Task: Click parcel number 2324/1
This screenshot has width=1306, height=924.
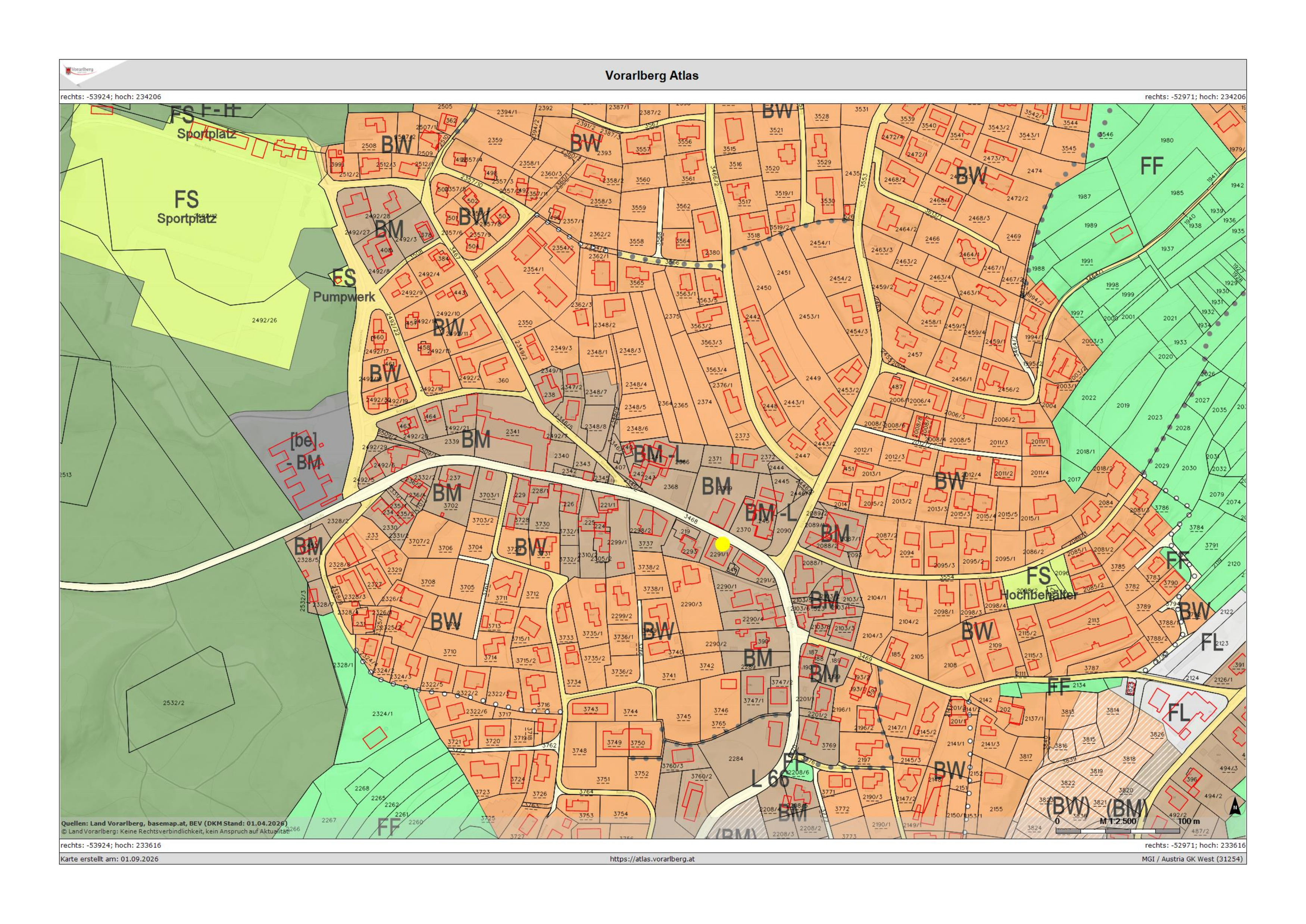Action: point(382,714)
